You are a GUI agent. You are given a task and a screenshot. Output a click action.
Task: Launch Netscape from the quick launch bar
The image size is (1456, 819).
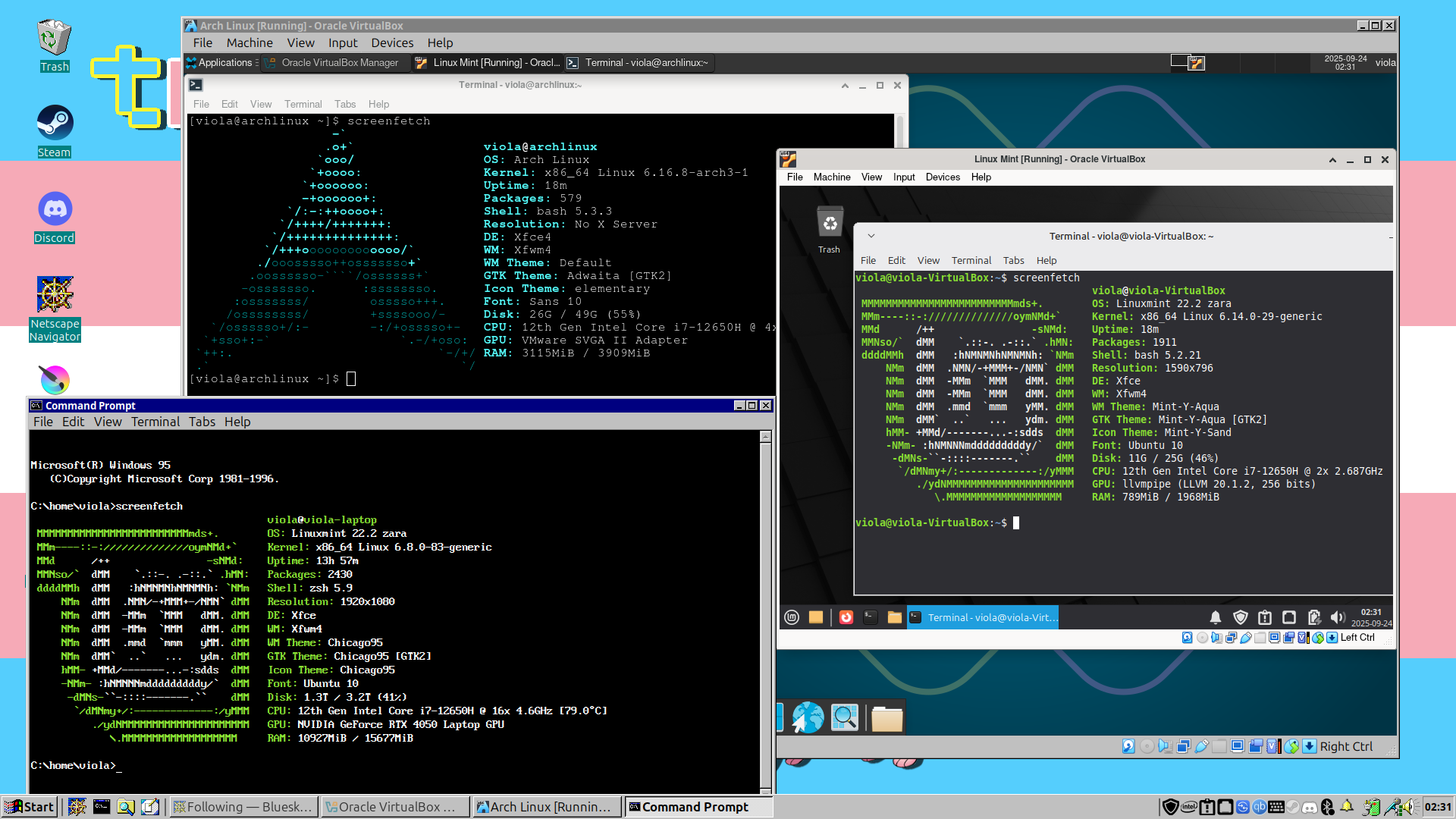[x=77, y=807]
